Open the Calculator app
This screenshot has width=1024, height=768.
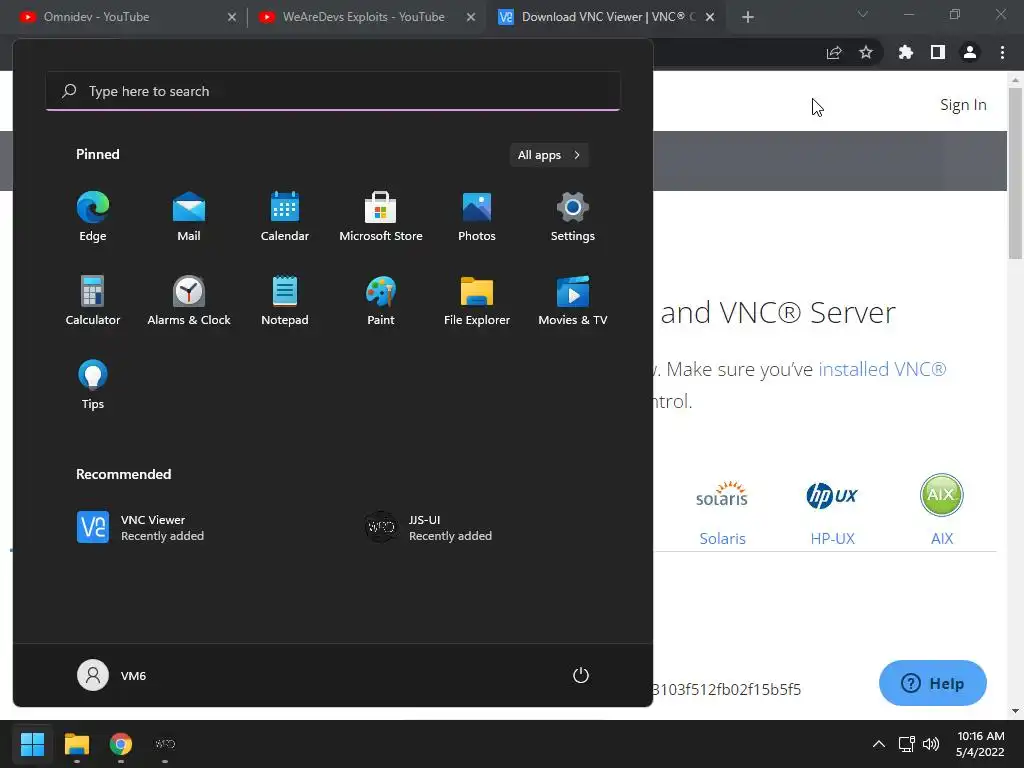(93, 300)
